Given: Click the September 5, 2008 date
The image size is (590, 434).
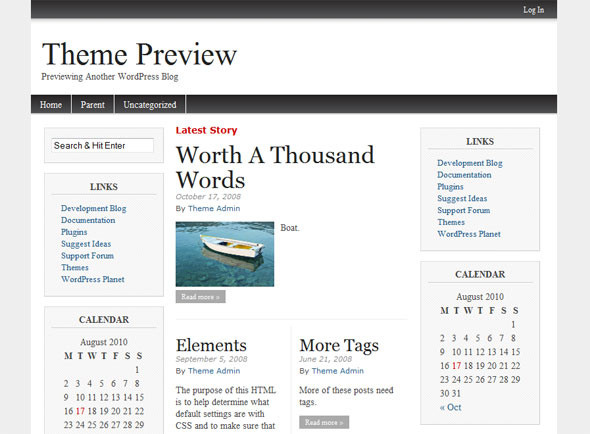Looking at the screenshot, I should (x=211, y=359).
